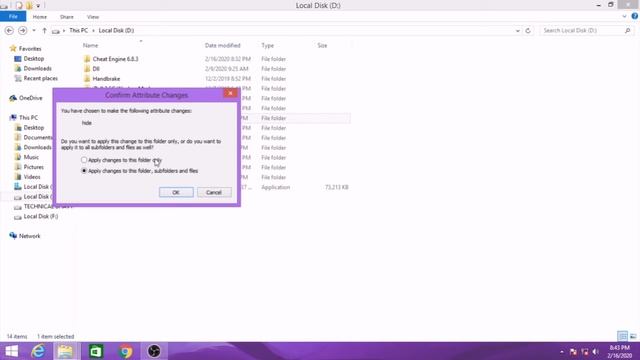Sort files by Type column
The width and height of the screenshot is (640, 360).
267,45
